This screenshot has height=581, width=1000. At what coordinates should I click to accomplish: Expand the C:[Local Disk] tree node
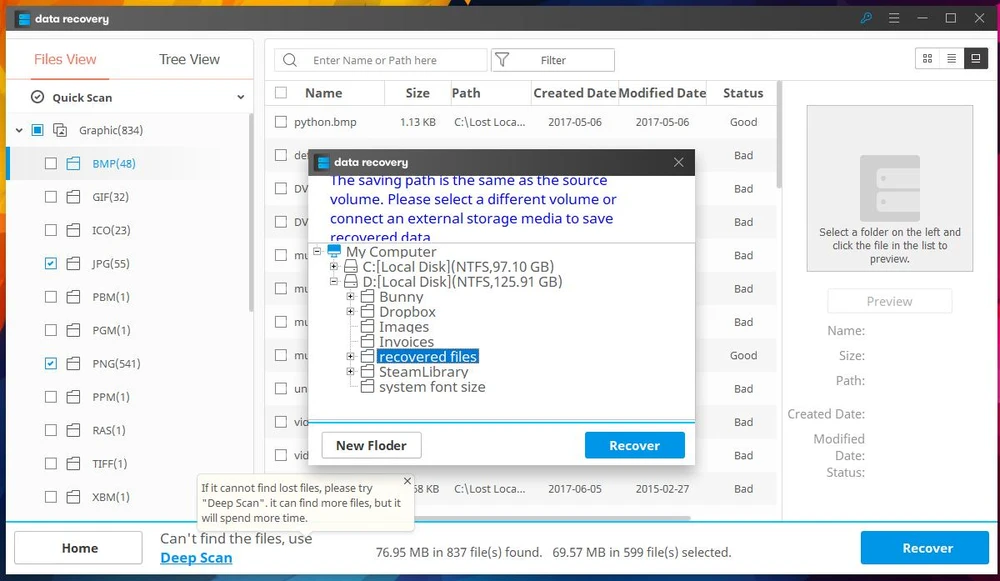(x=334, y=267)
